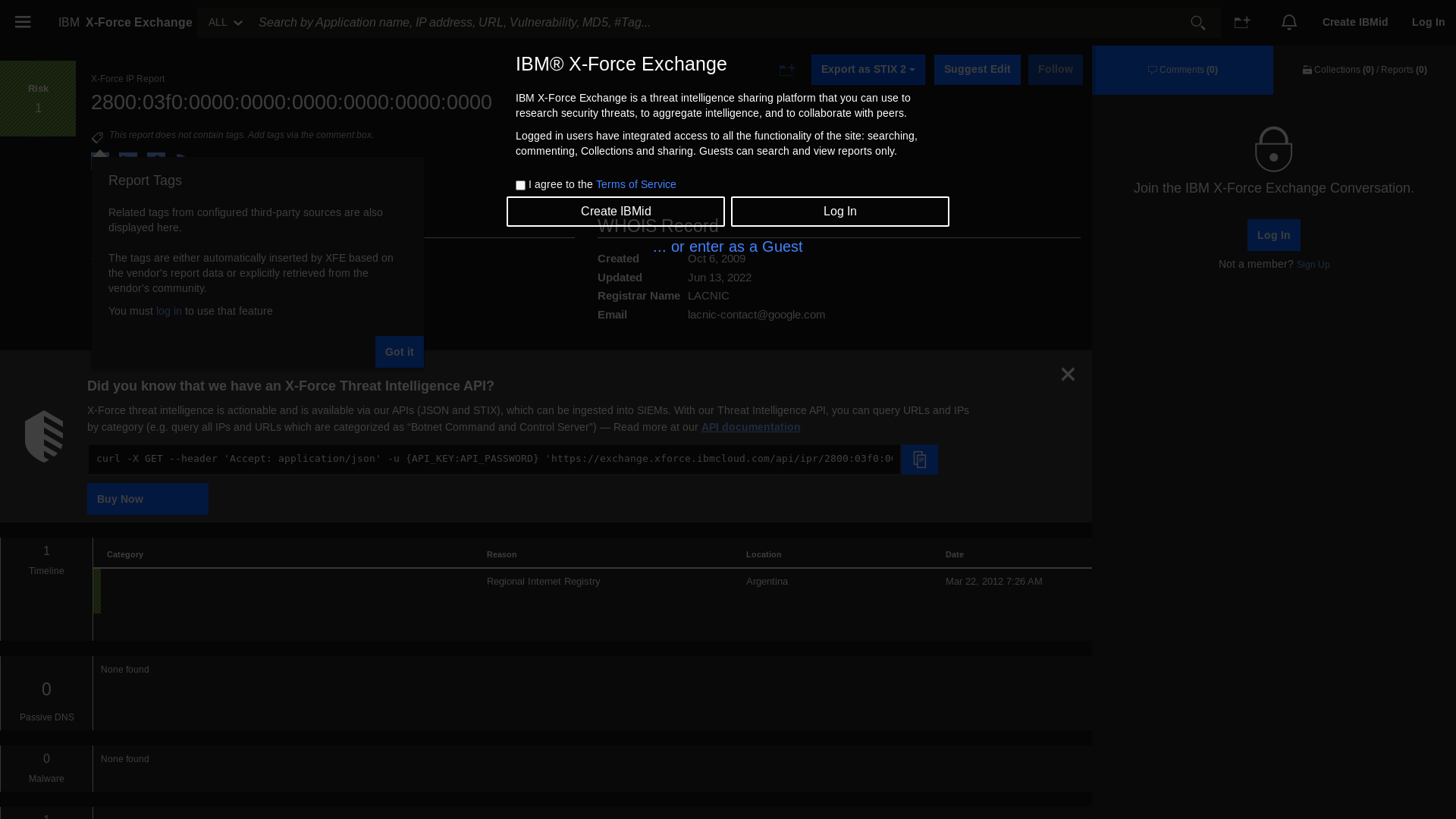Click the report tag icon
The height and width of the screenshot is (819, 1456).
[x=97, y=137]
